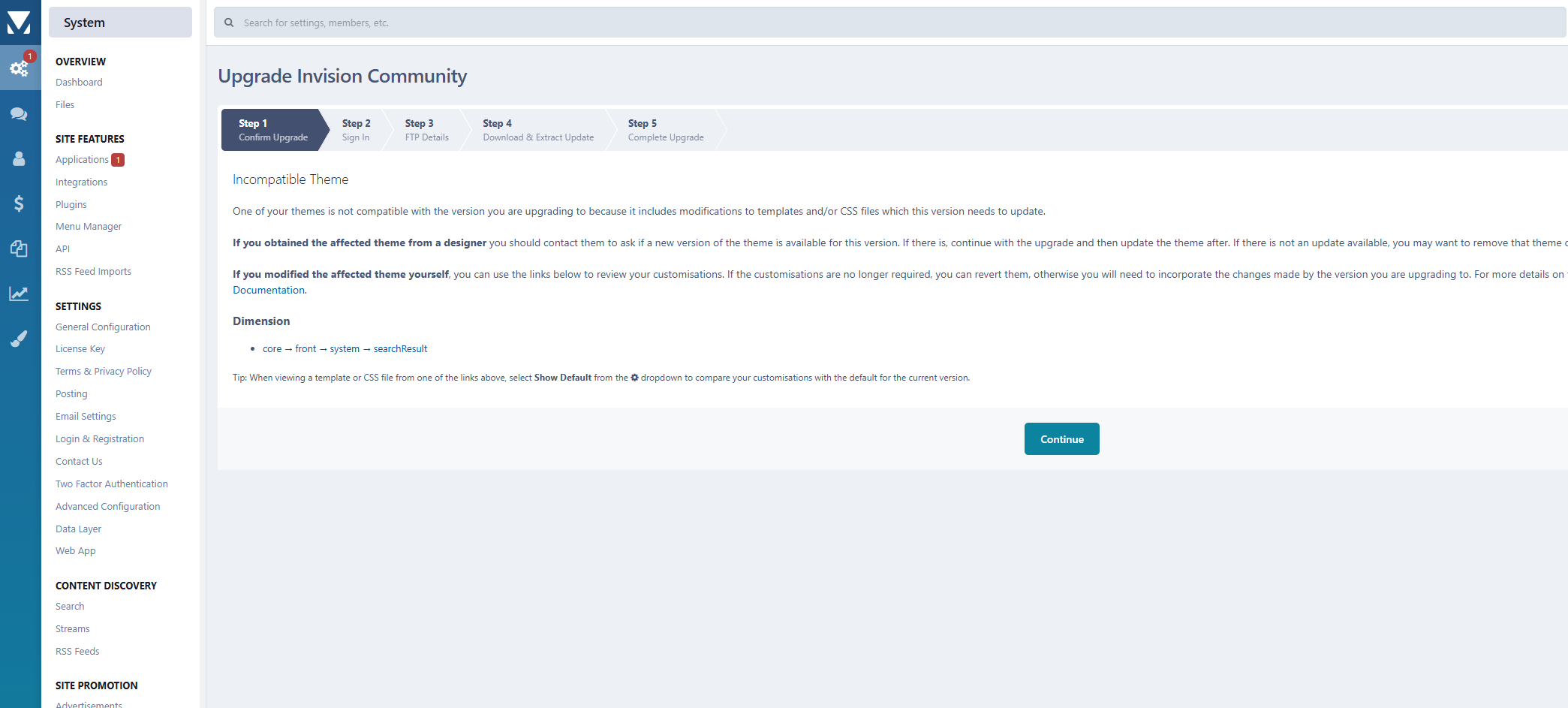Open General Configuration settings

point(103,327)
